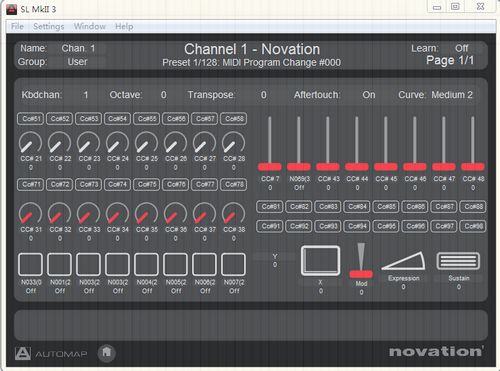Screen dimensions: 500x371
Task: Click the CC# 43 fader handle
Action: pyautogui.click(x=328, y=167)
